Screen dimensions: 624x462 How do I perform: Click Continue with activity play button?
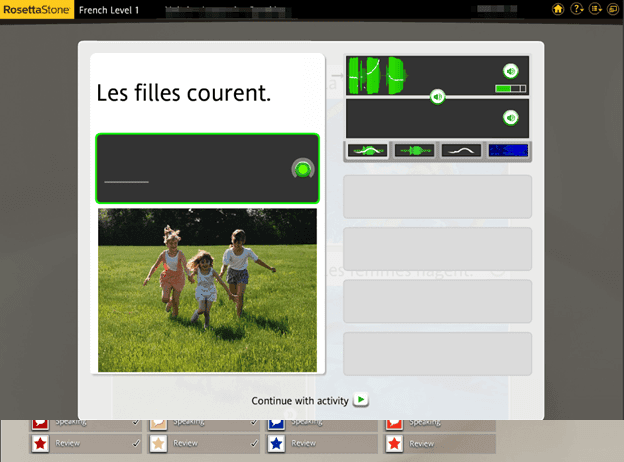pos(361,400)
